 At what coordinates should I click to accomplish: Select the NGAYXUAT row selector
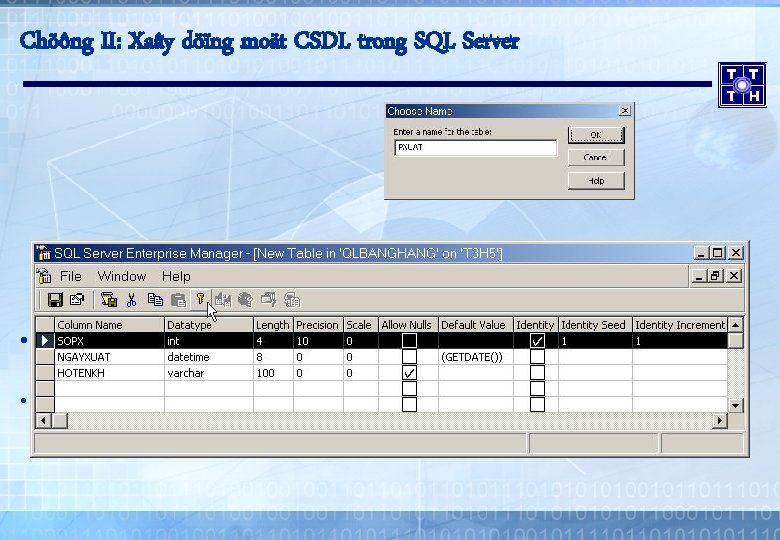[x=45, y=357]
